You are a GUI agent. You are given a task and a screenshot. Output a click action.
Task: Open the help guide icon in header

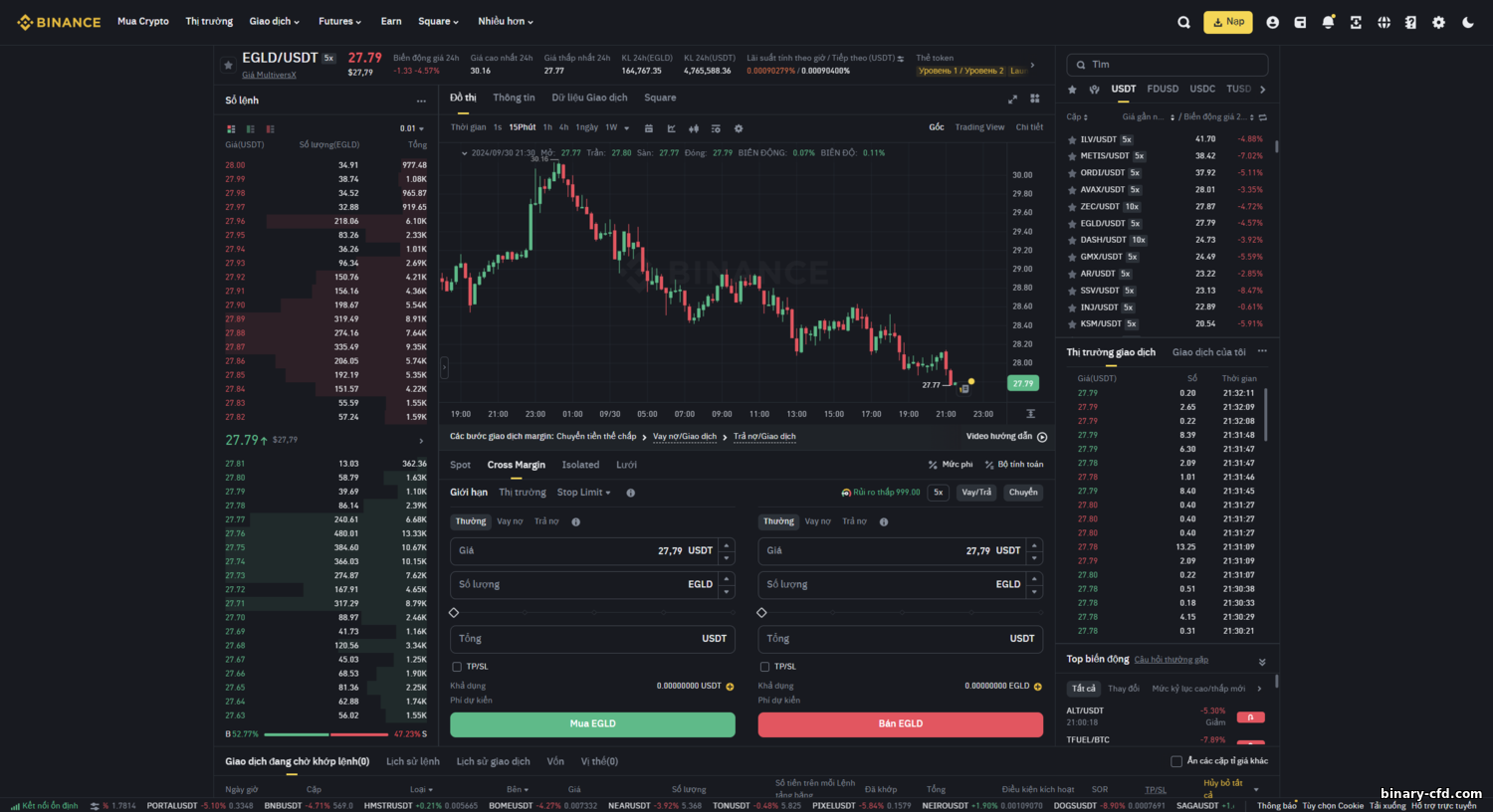[1410, 22]
